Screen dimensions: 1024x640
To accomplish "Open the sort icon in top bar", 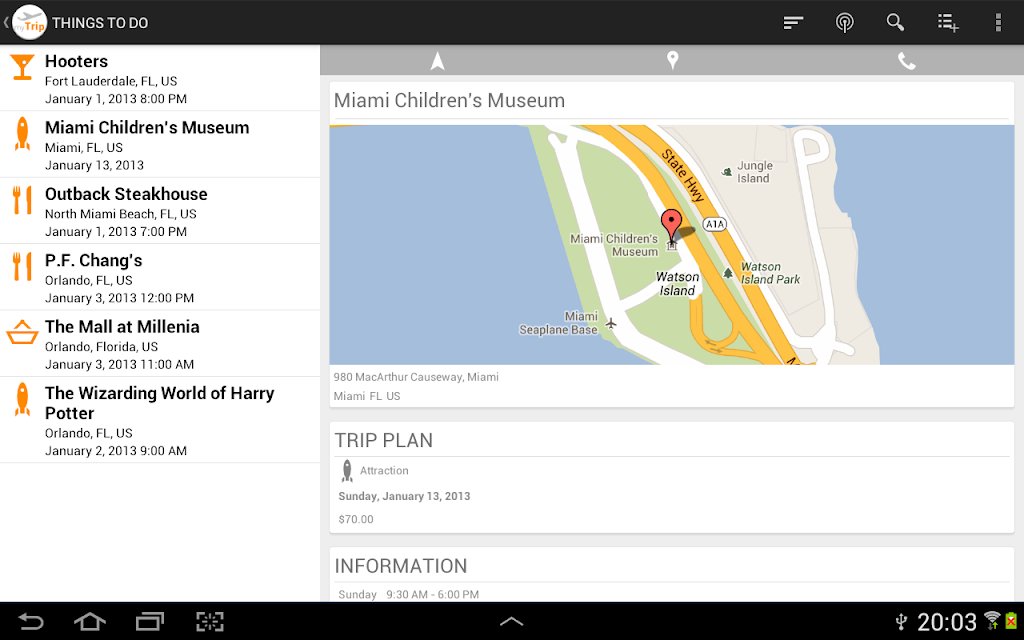I will (793, 23).
